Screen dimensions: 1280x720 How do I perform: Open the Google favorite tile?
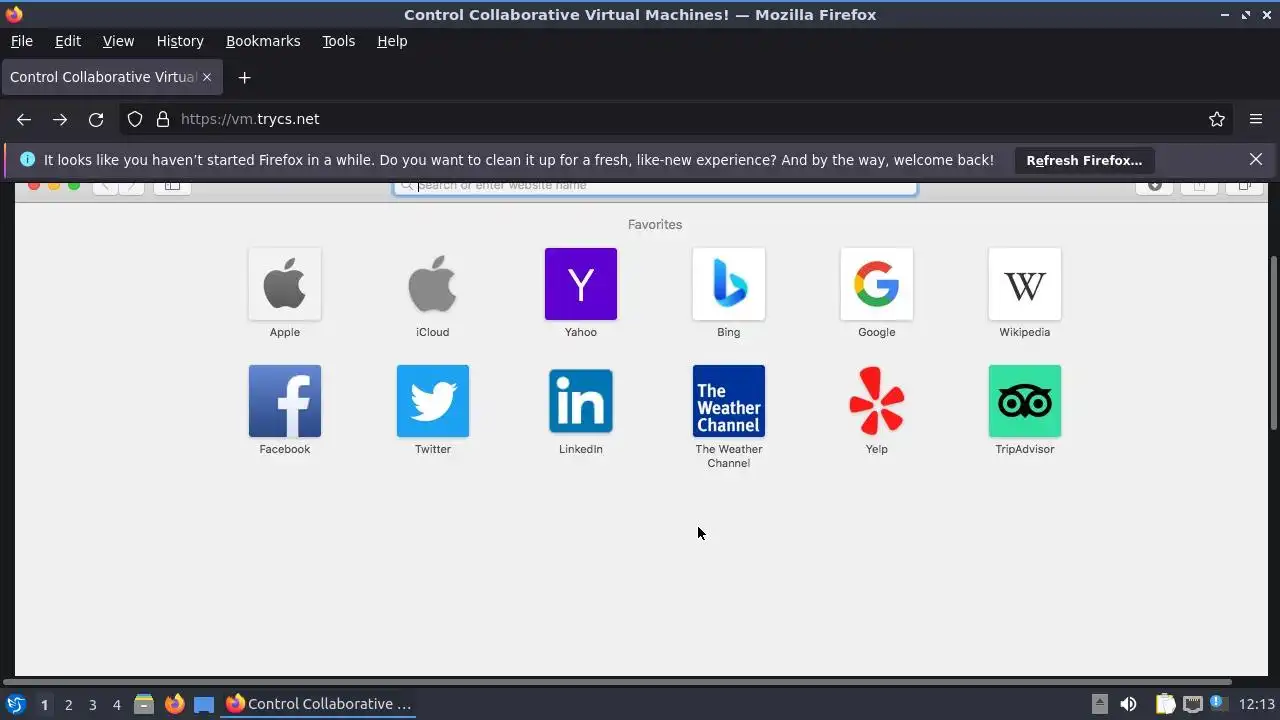[x=877, y=284]
